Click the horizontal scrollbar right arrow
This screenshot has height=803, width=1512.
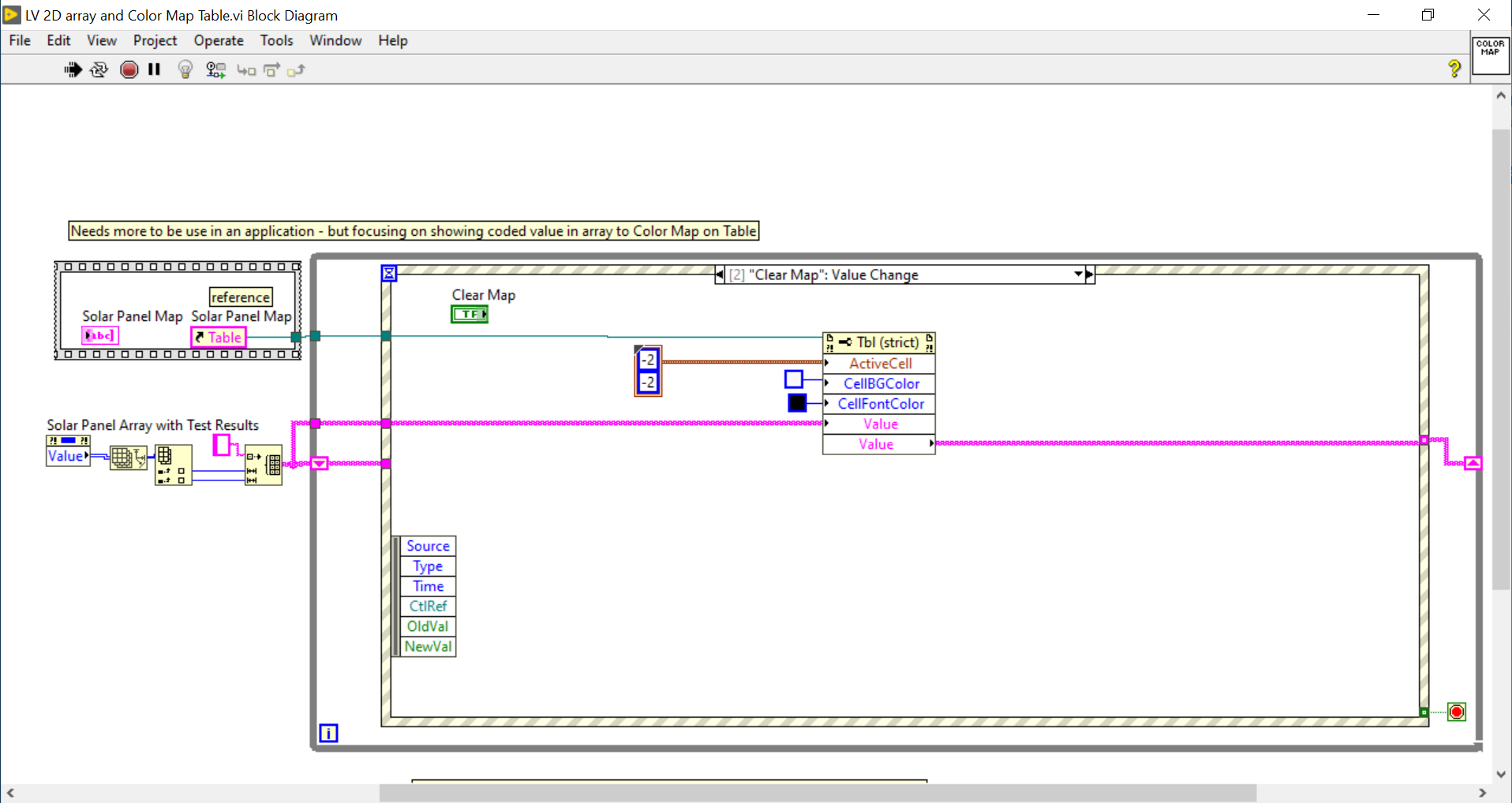pos(1483,793)
